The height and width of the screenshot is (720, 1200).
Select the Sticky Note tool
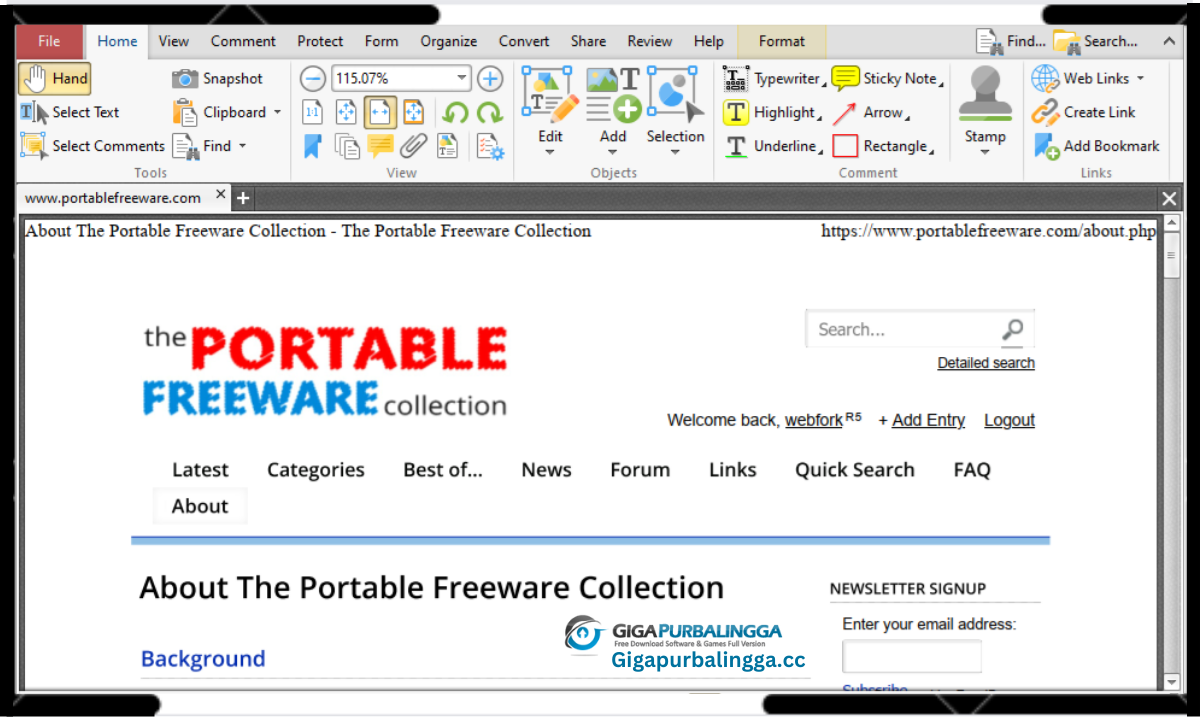click(x=888, y=78)
